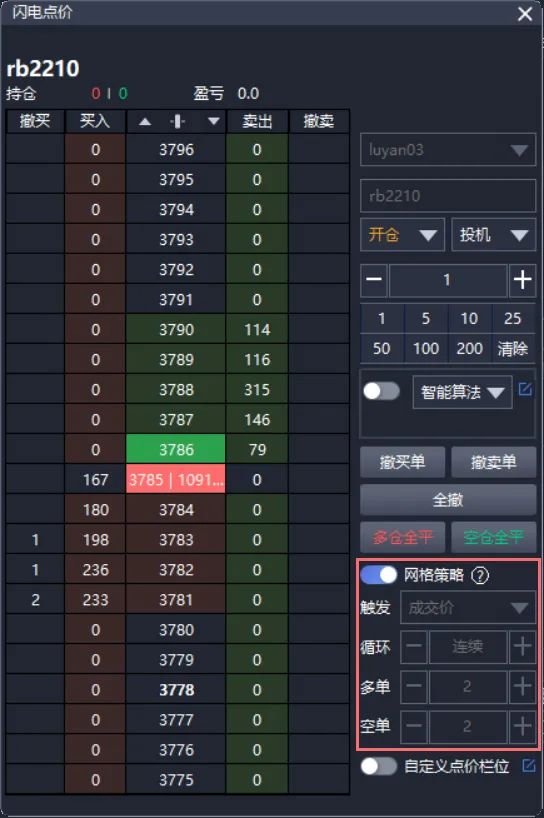Click the 卖出 cell 79 at price 3786
The image size is (544, 818).
tap(257, 449)
